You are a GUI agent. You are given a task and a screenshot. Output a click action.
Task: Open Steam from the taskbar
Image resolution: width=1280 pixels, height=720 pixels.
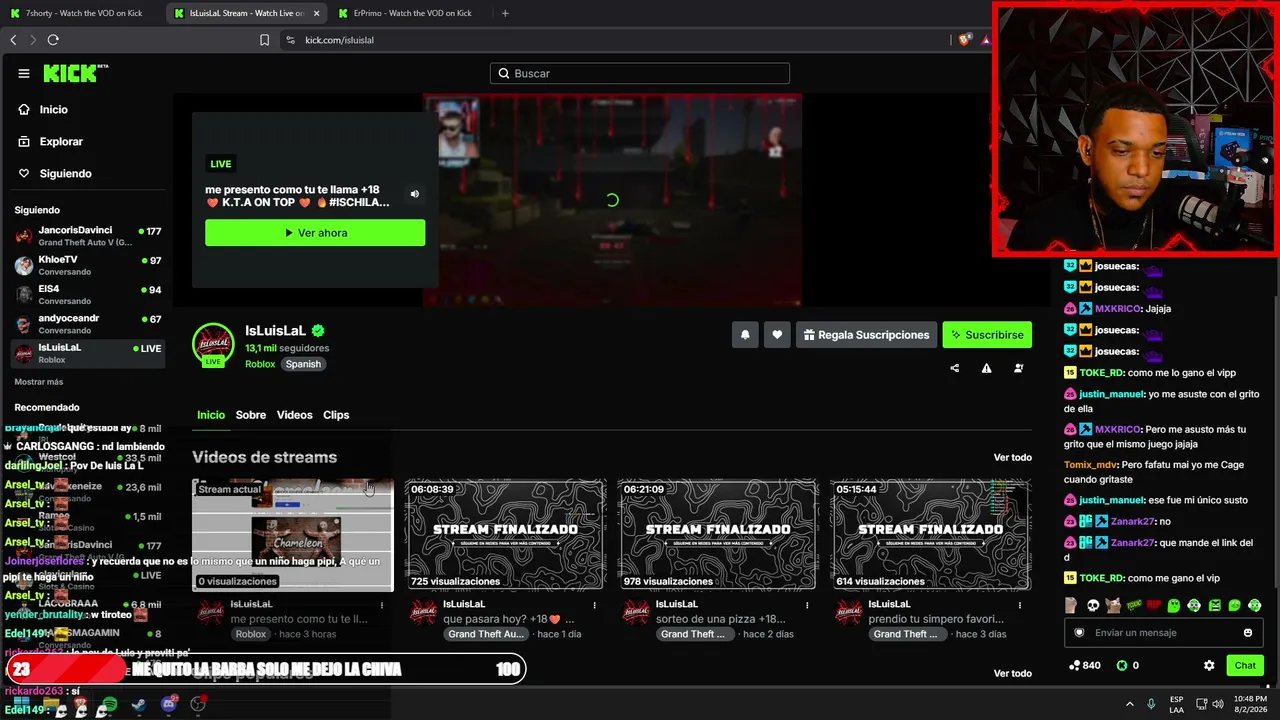point(138,705)
